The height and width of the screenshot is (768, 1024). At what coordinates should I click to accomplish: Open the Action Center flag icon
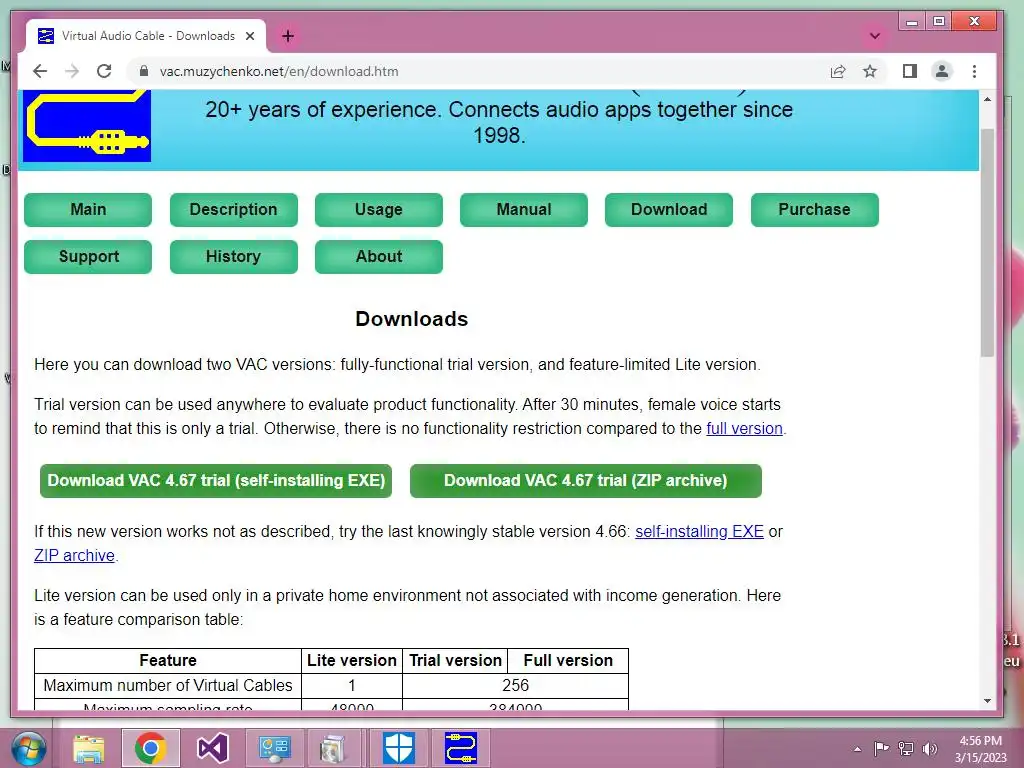pos(881,748)
